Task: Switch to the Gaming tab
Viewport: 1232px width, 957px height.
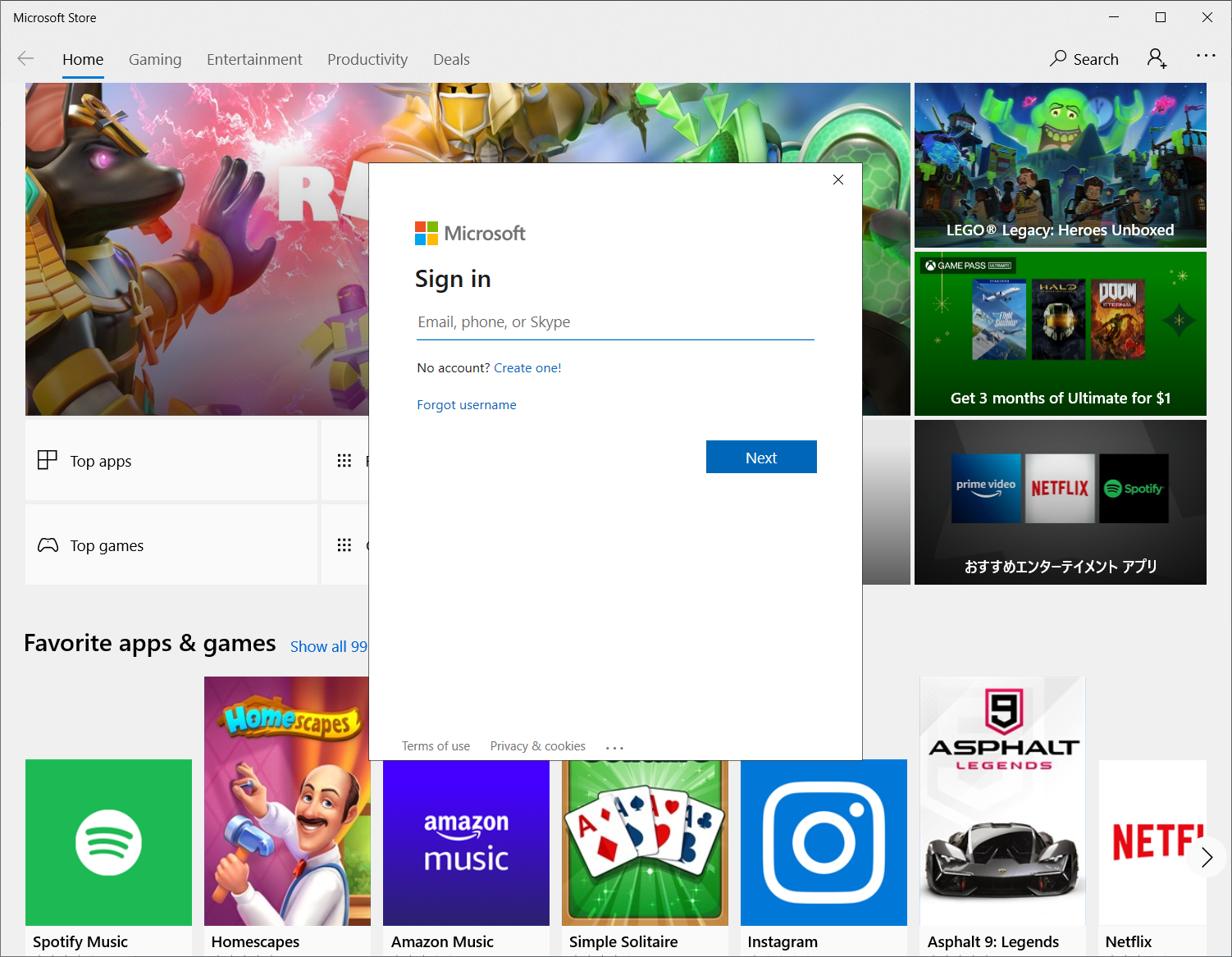Action: click(155, 59)
